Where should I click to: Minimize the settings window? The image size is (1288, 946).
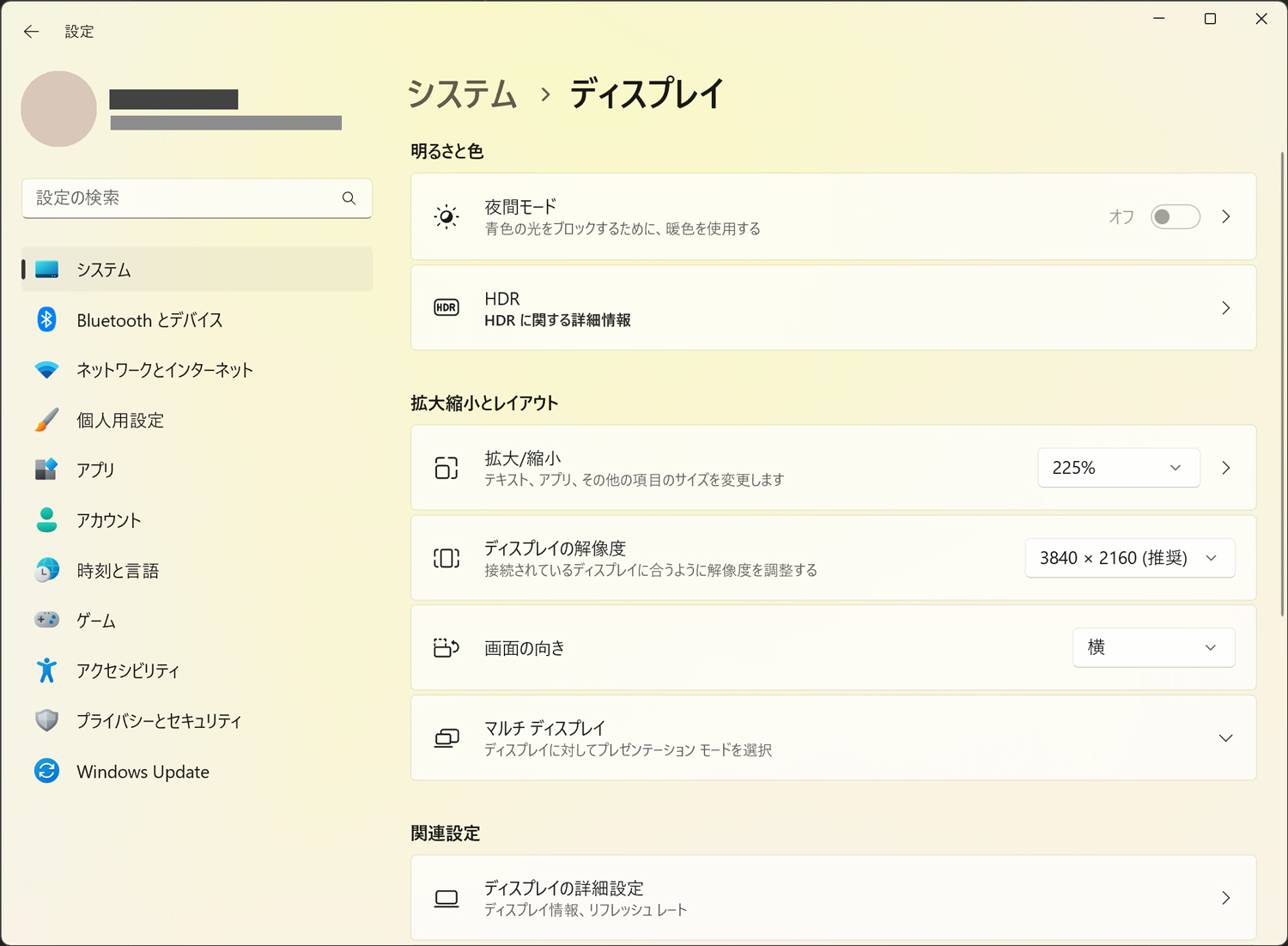coord(1158,19)
